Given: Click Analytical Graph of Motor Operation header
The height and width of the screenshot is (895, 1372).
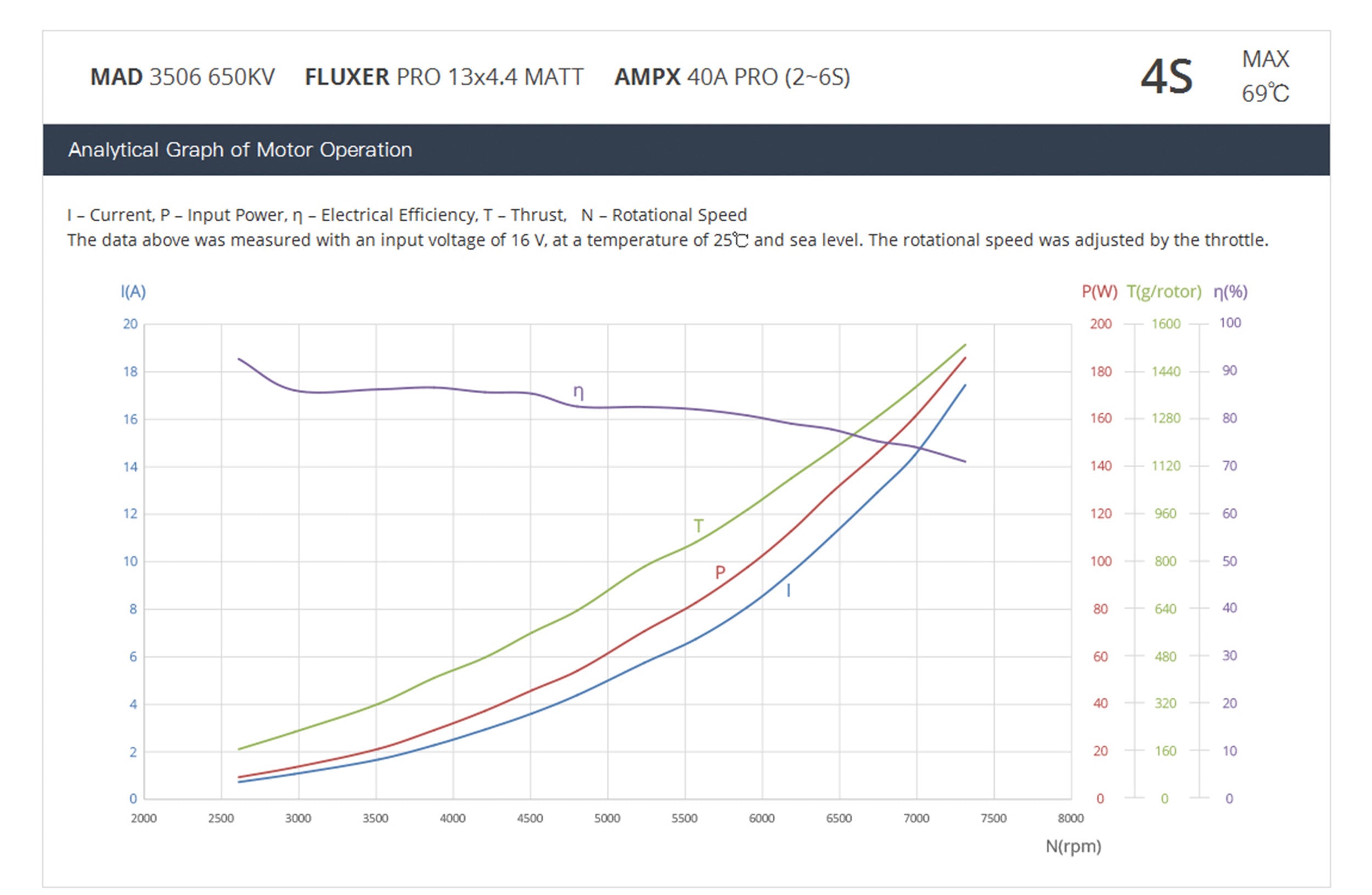Looking at the screenshot, I should [240, 149].
